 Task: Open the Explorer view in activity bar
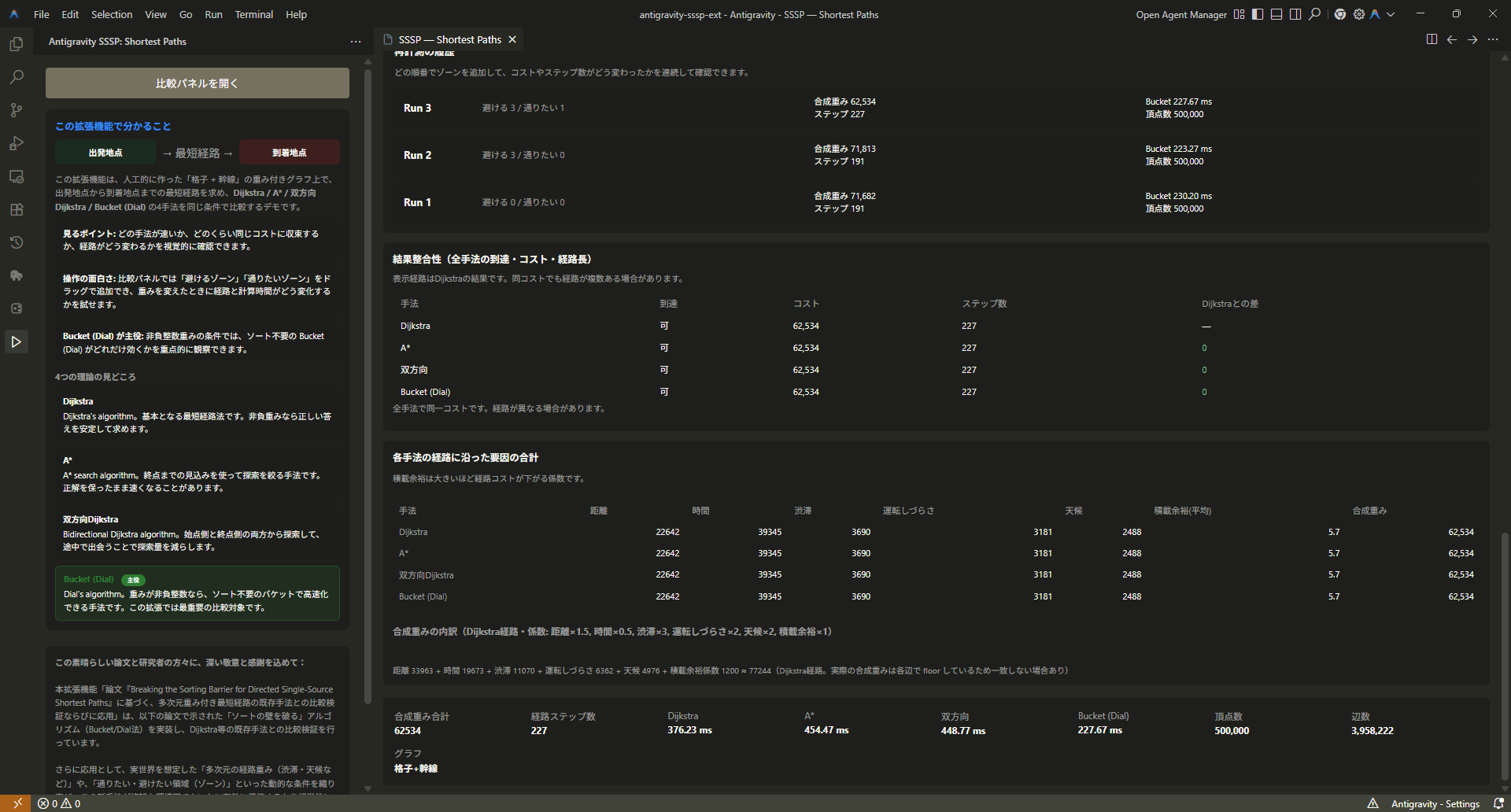(16, 44)
